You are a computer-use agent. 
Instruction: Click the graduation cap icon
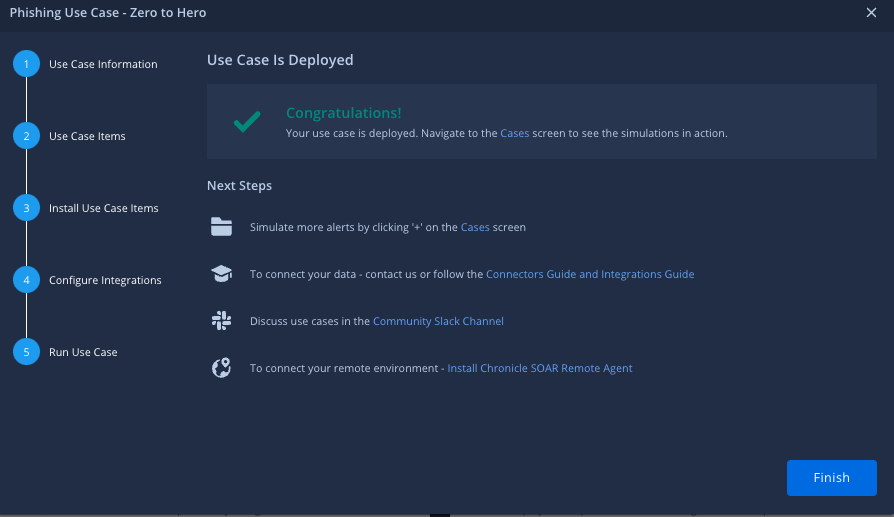coord(221,274)
